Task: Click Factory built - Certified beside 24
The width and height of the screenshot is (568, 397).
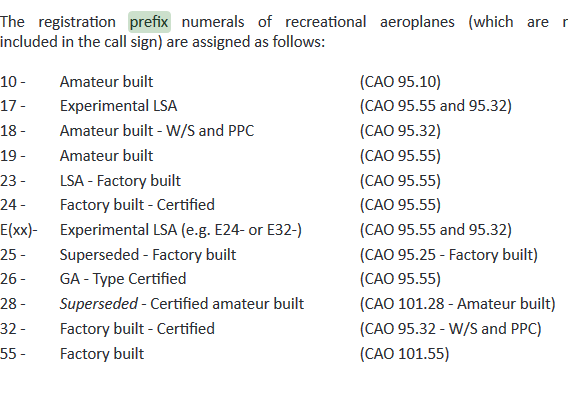Action: 137,205
